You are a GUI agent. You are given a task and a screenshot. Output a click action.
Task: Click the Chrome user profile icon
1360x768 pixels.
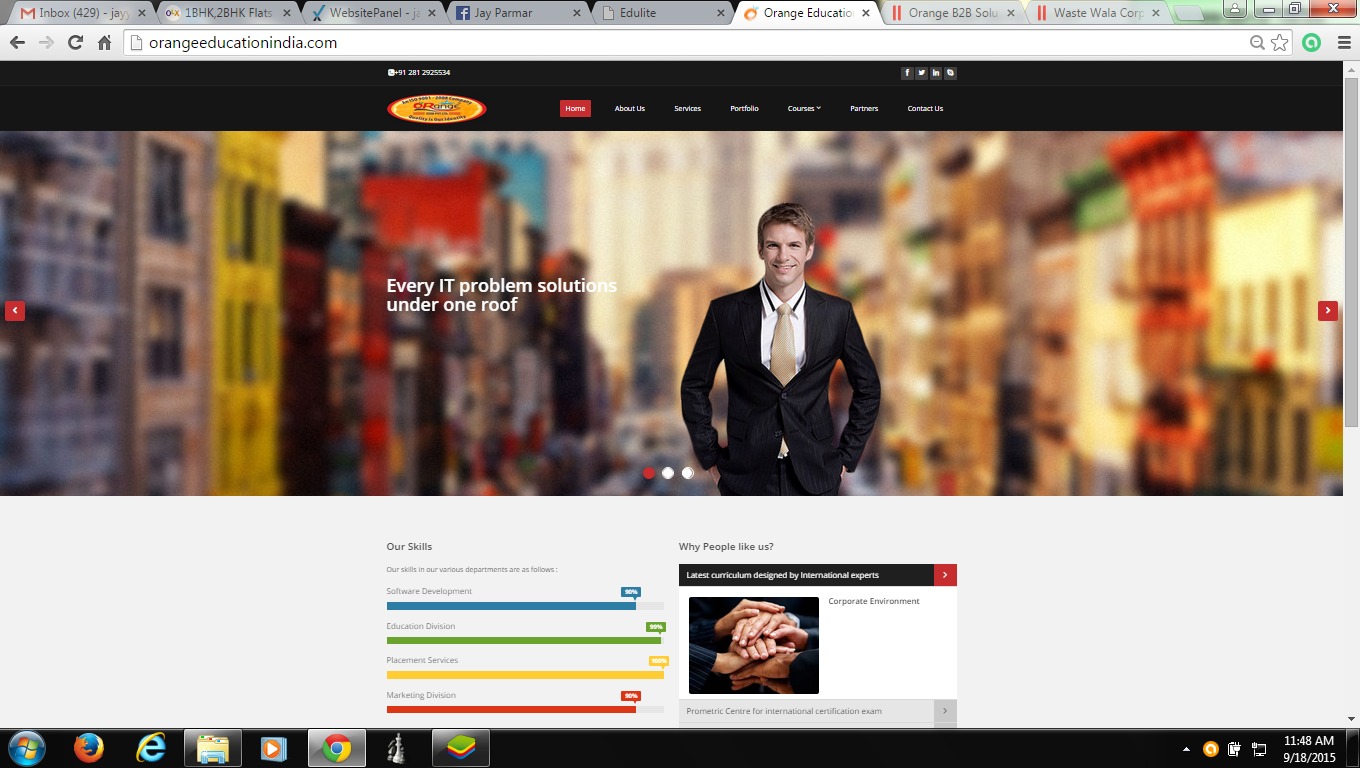1235,8
